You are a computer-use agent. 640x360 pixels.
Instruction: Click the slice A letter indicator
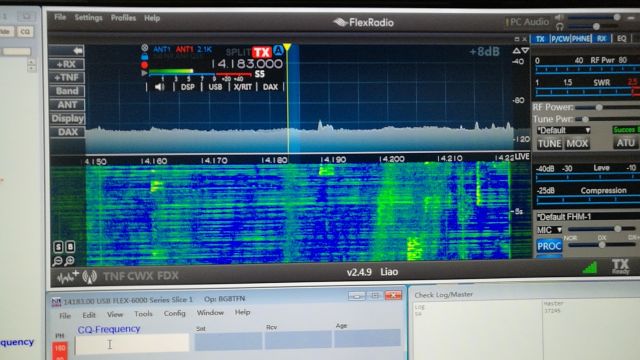point(278,51)
